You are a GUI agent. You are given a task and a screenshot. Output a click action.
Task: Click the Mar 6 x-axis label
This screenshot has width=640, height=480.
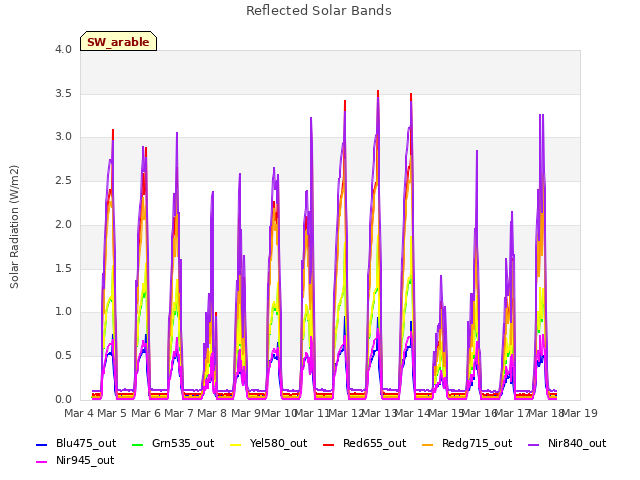click(146, 413)
